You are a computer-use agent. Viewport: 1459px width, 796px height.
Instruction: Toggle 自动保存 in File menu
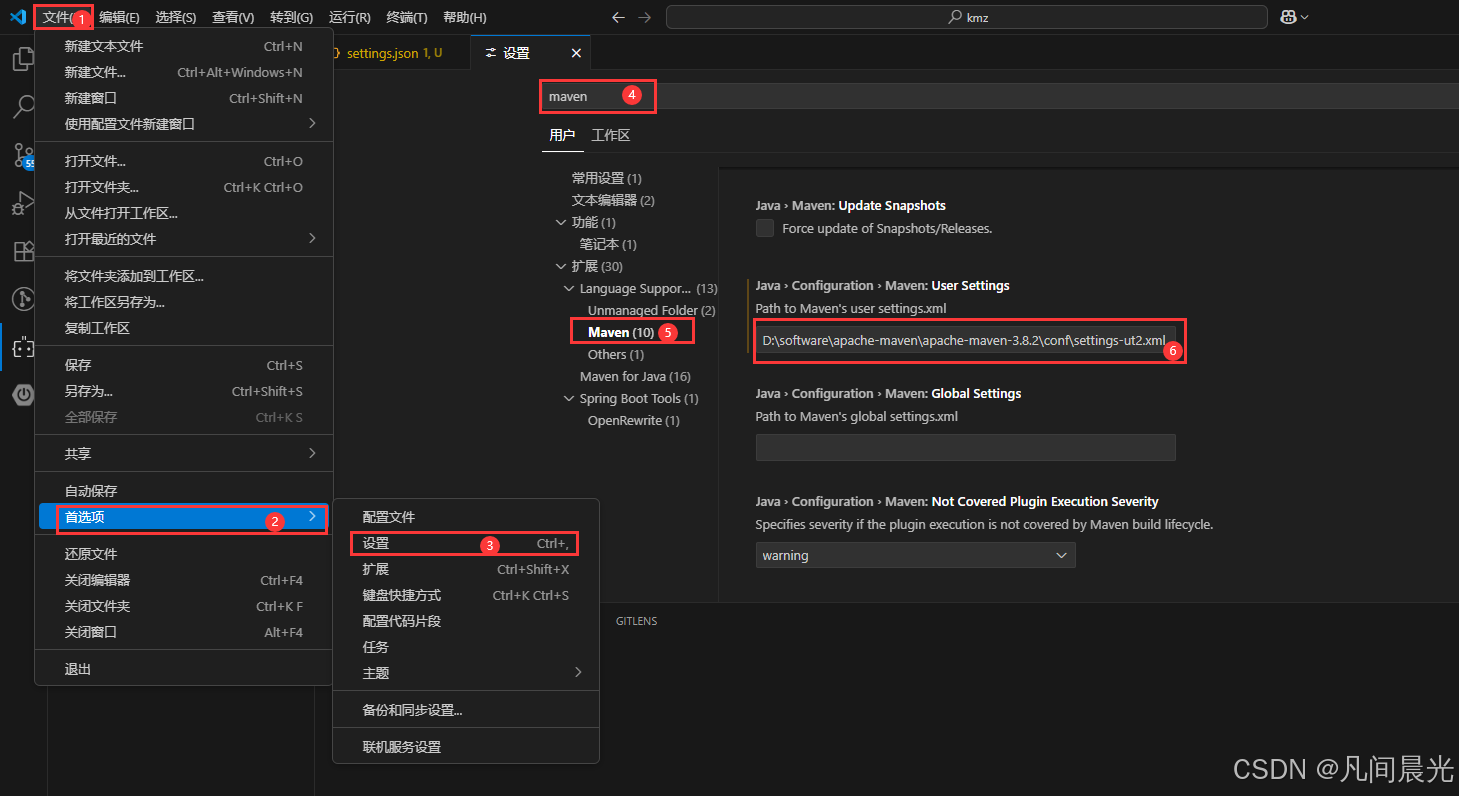coord(184,491)
